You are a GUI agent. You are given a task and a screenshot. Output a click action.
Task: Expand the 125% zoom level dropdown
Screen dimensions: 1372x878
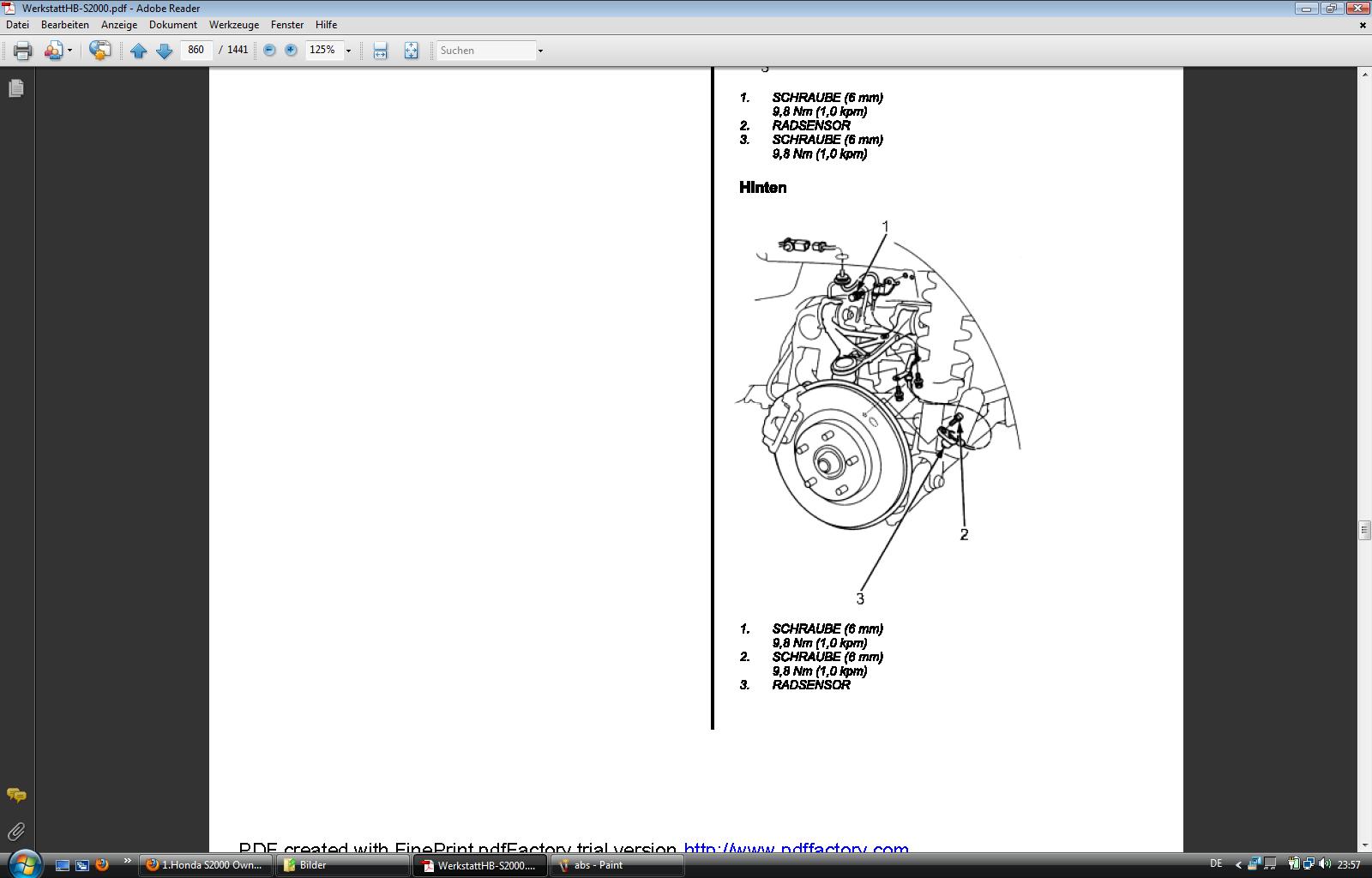(x=348, y=51)
